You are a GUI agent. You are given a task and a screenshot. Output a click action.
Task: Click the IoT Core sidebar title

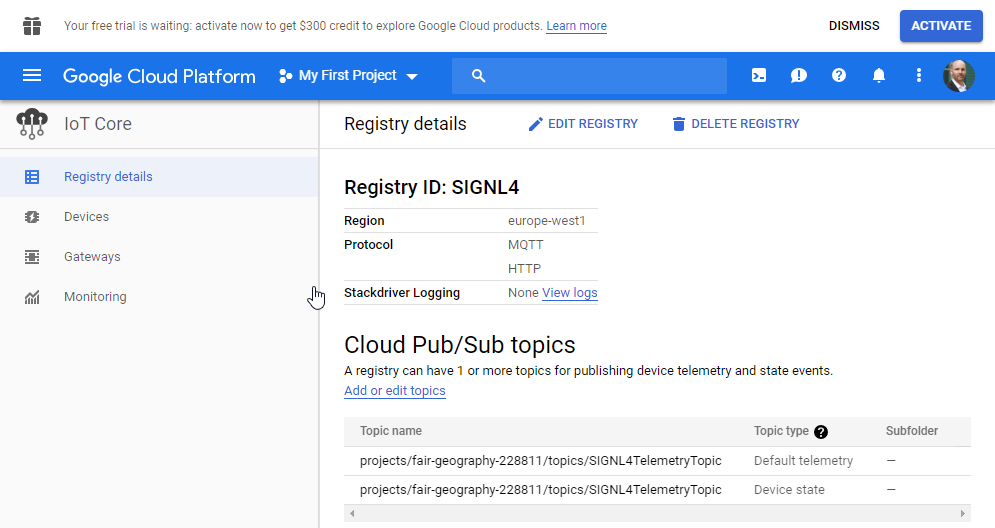pos(98,124)
